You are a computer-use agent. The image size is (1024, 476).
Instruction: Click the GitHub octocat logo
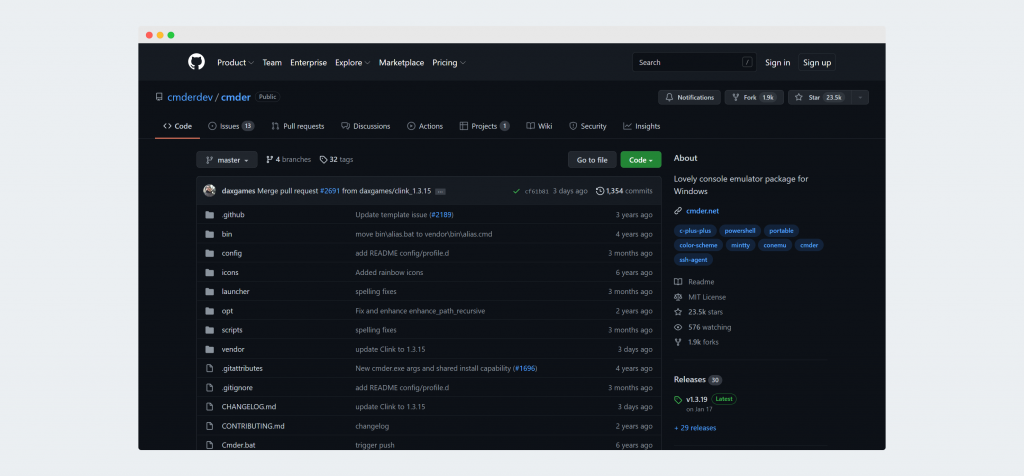pos(196,62)
